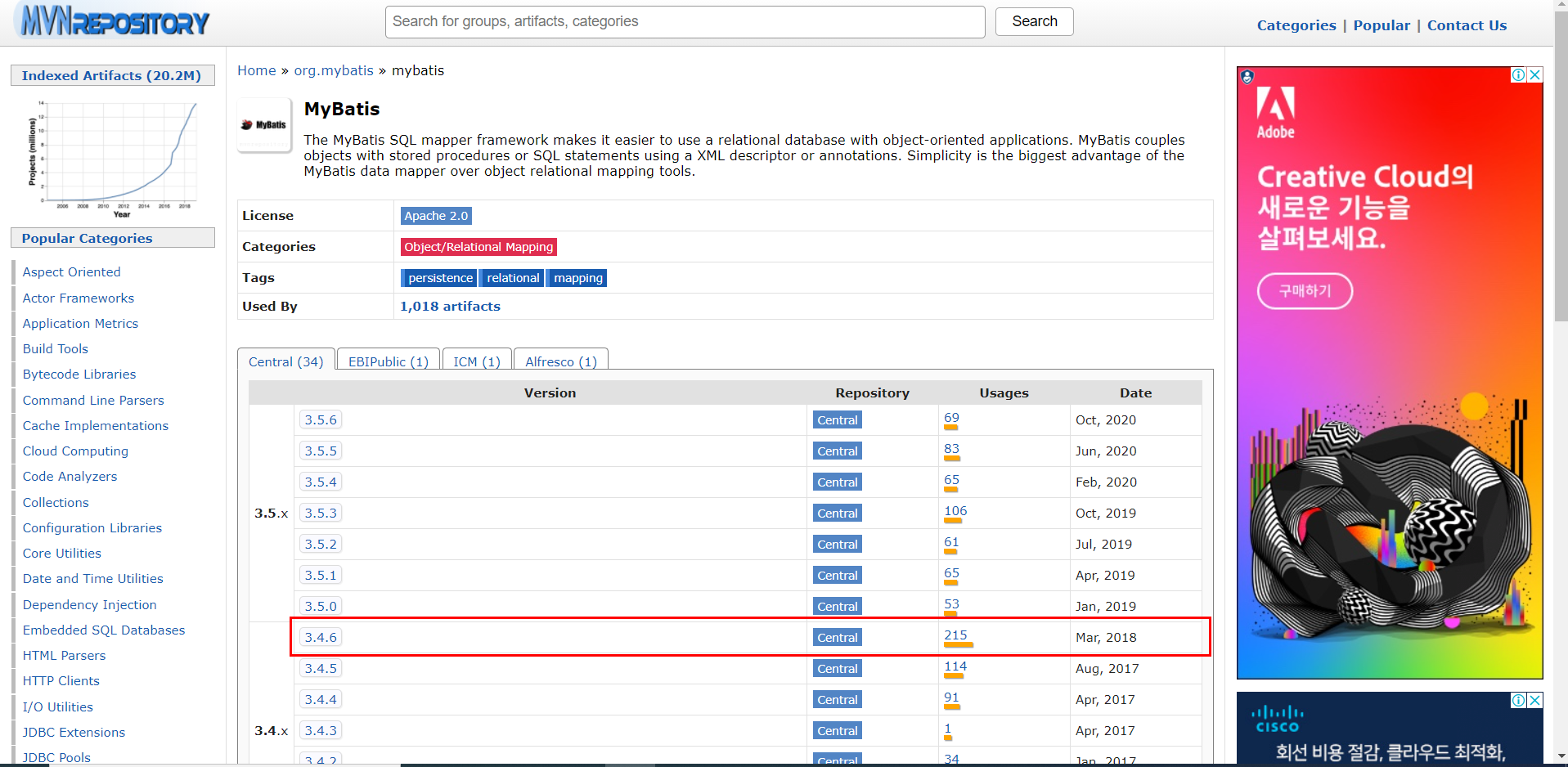The image size is (1568, 767).
Task: Click the MyBatis project logo image
Action: (264, 125)
